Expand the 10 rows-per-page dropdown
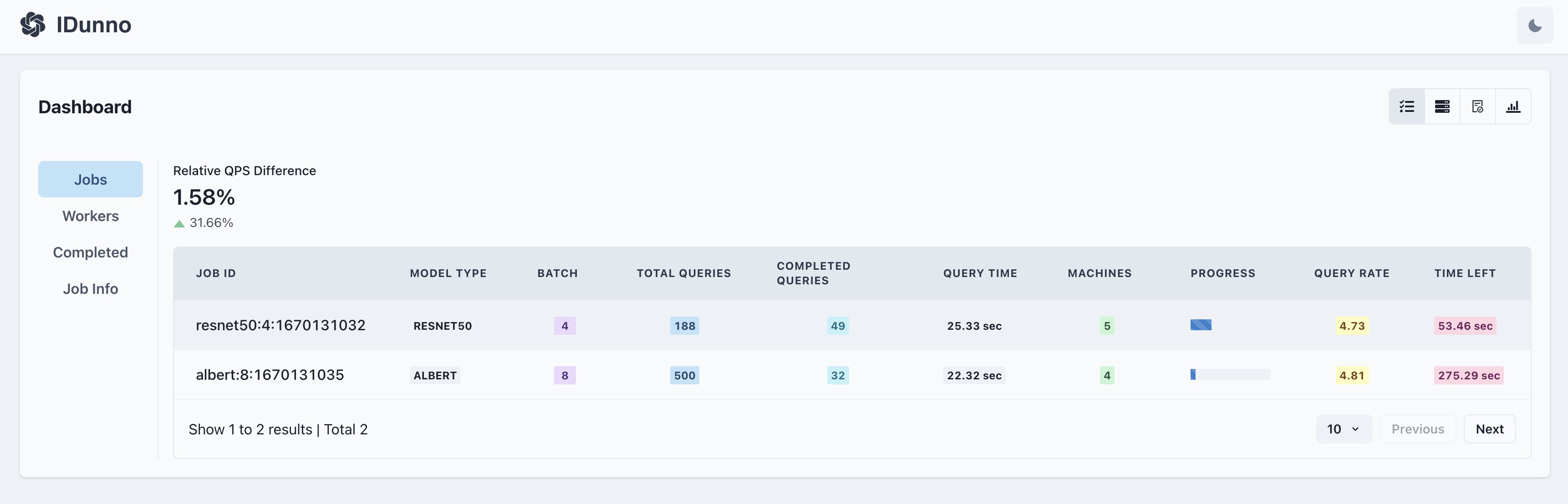The width and height of the screenshot is (1568, 504). [1344, 429]
